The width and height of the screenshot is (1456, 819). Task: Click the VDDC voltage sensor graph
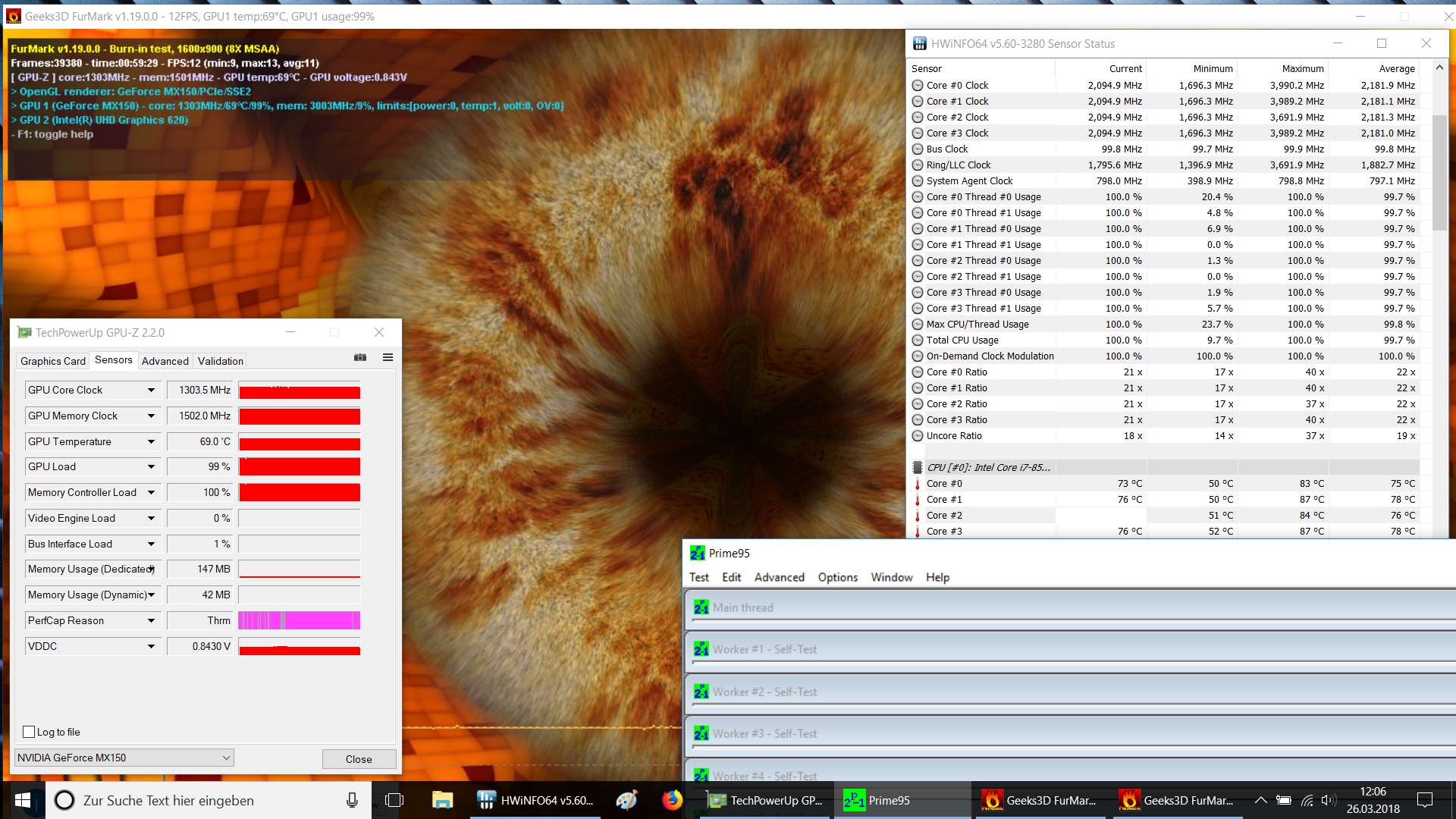pos(300,646)
